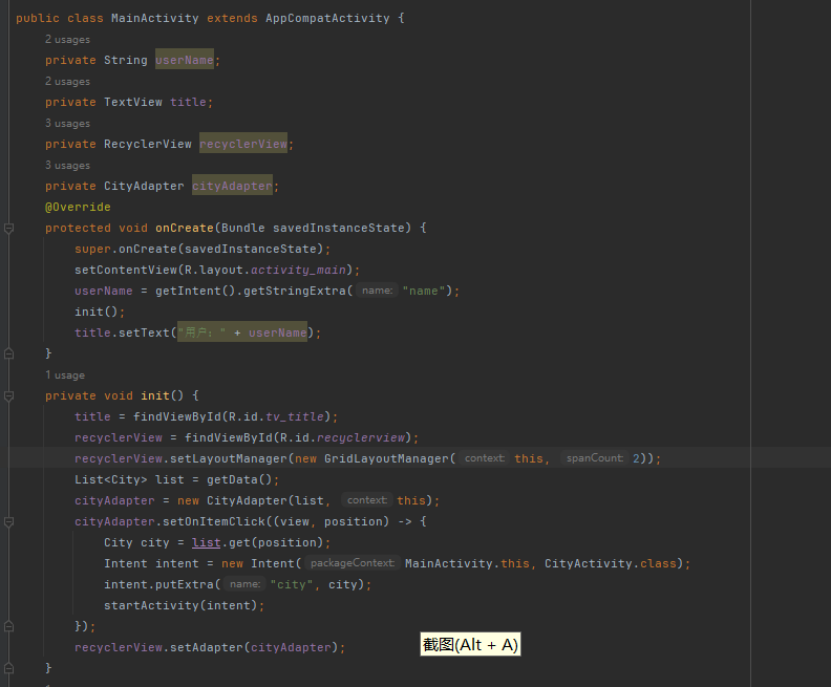Click the spanCount inlay hint
Image resolution: width=831 pixels, height=687 pixels.
[x=594, y=458]
